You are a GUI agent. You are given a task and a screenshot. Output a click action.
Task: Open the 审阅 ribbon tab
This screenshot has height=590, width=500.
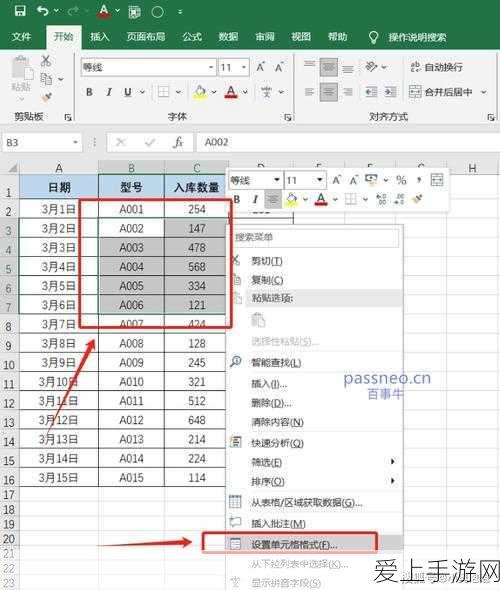[265, 37]
